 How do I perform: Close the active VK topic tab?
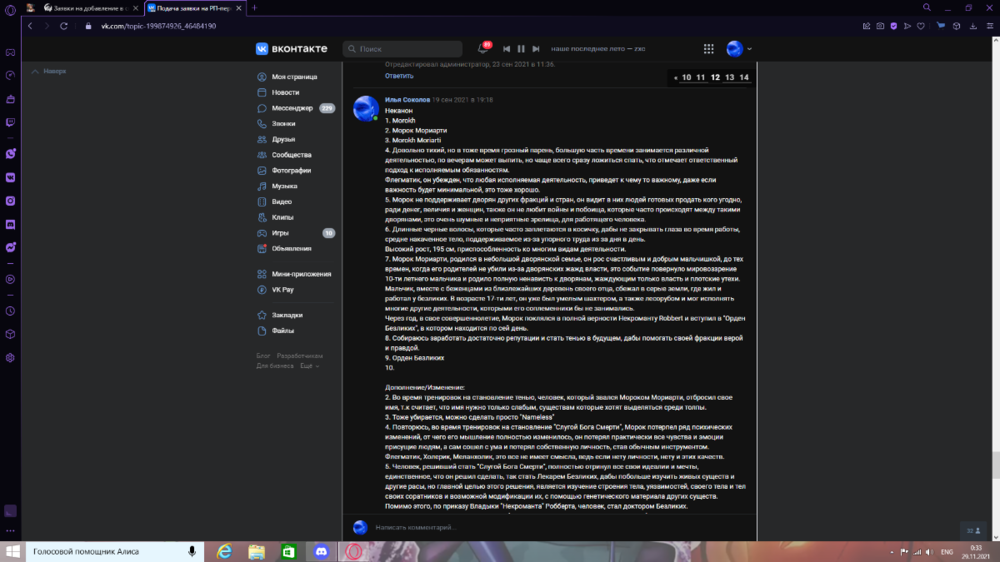pos(239,8)
